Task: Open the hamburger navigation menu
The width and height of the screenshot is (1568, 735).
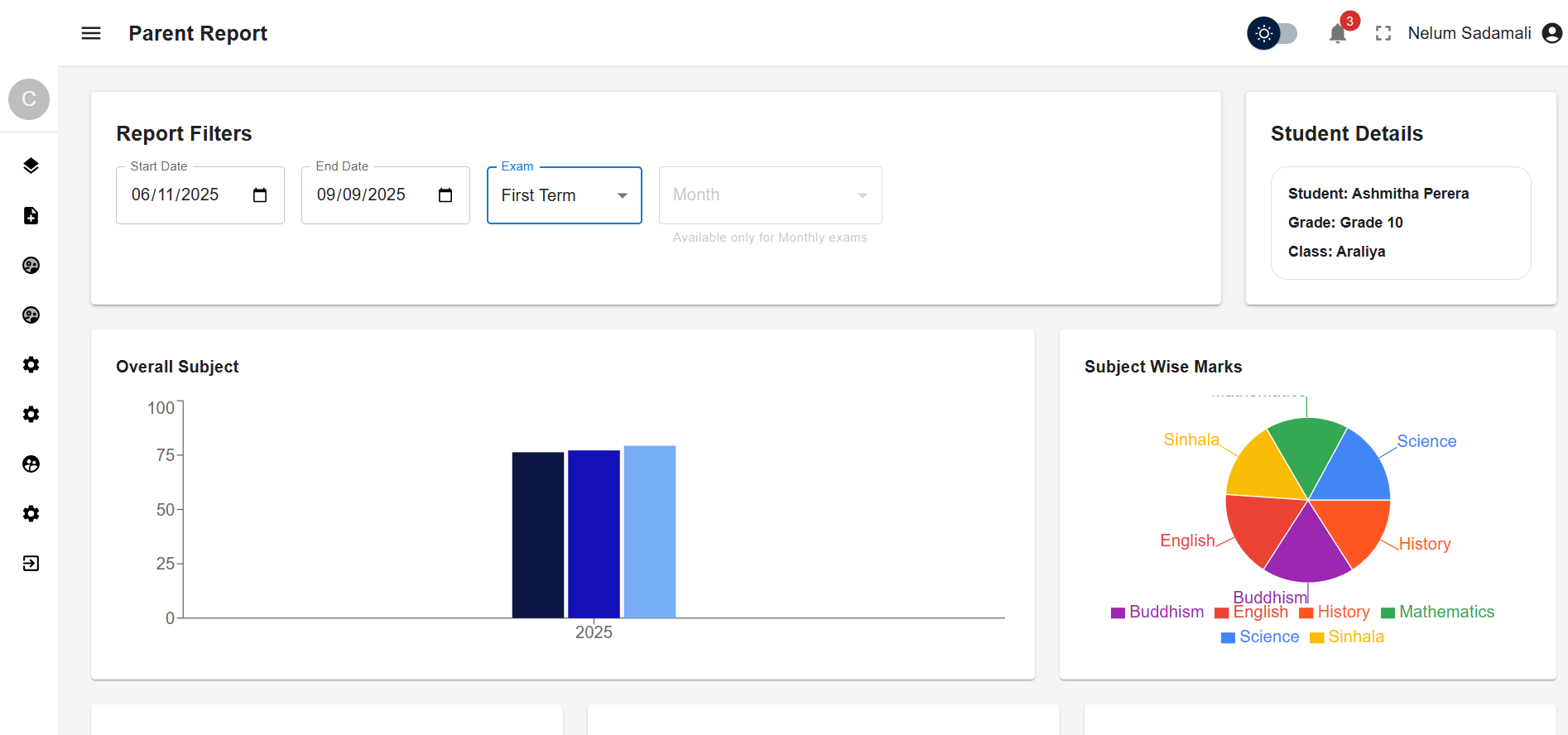Action: pos(91,33)
